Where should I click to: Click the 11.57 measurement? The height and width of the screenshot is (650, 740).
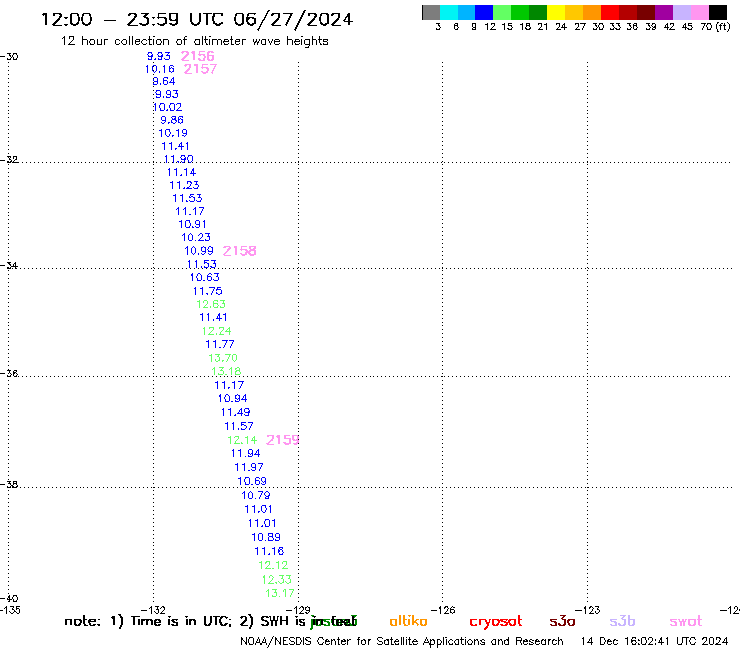tap(239, 426)
